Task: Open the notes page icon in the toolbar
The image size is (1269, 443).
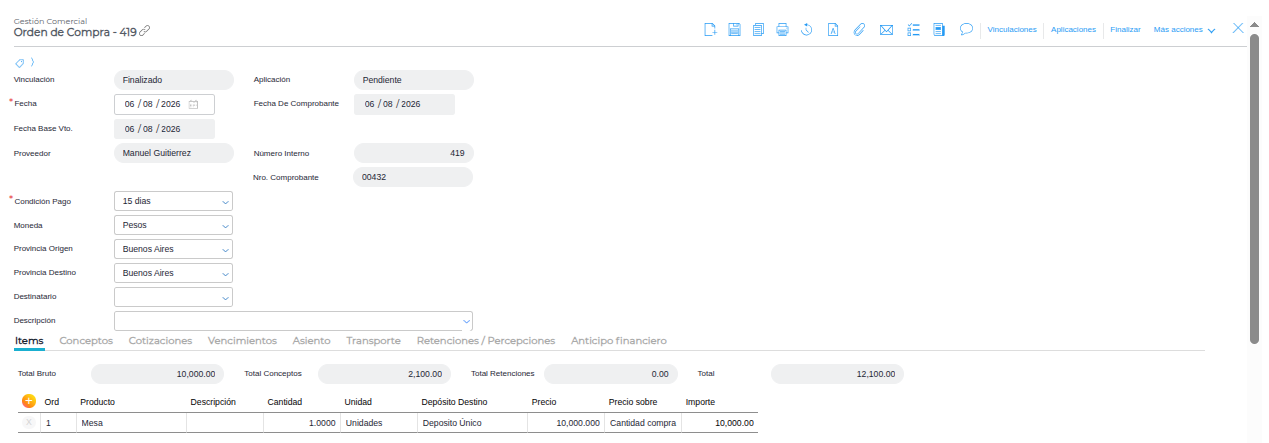Action: pos(939,30)
